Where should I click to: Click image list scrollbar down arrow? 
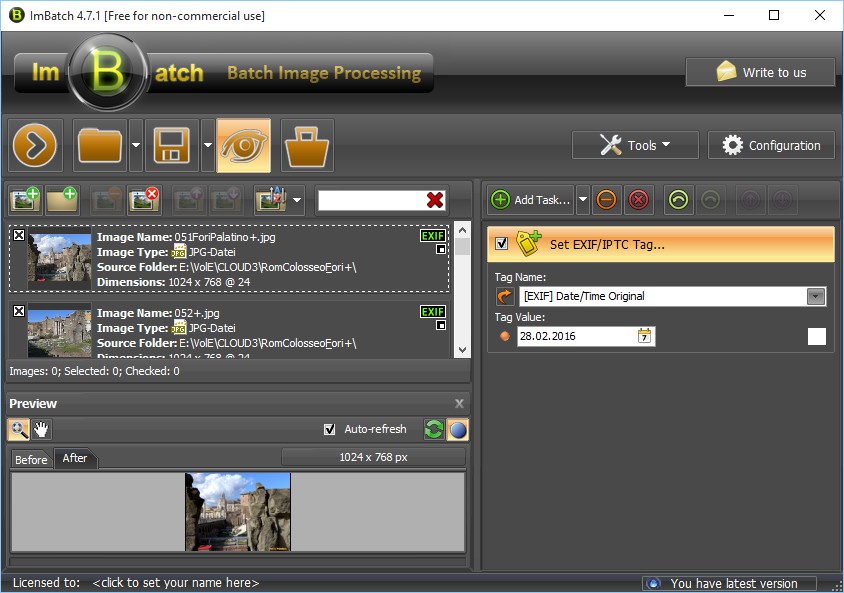[x=462, y=350]
